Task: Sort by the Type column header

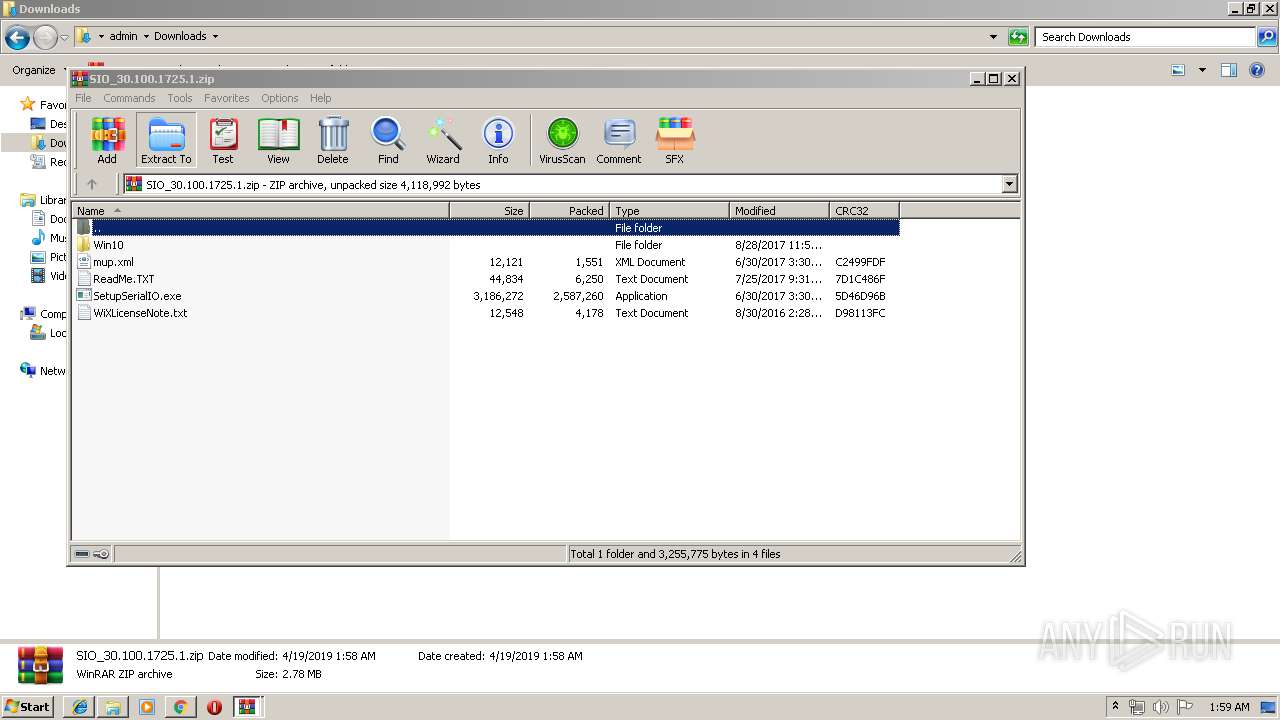Action: (669, 211)
